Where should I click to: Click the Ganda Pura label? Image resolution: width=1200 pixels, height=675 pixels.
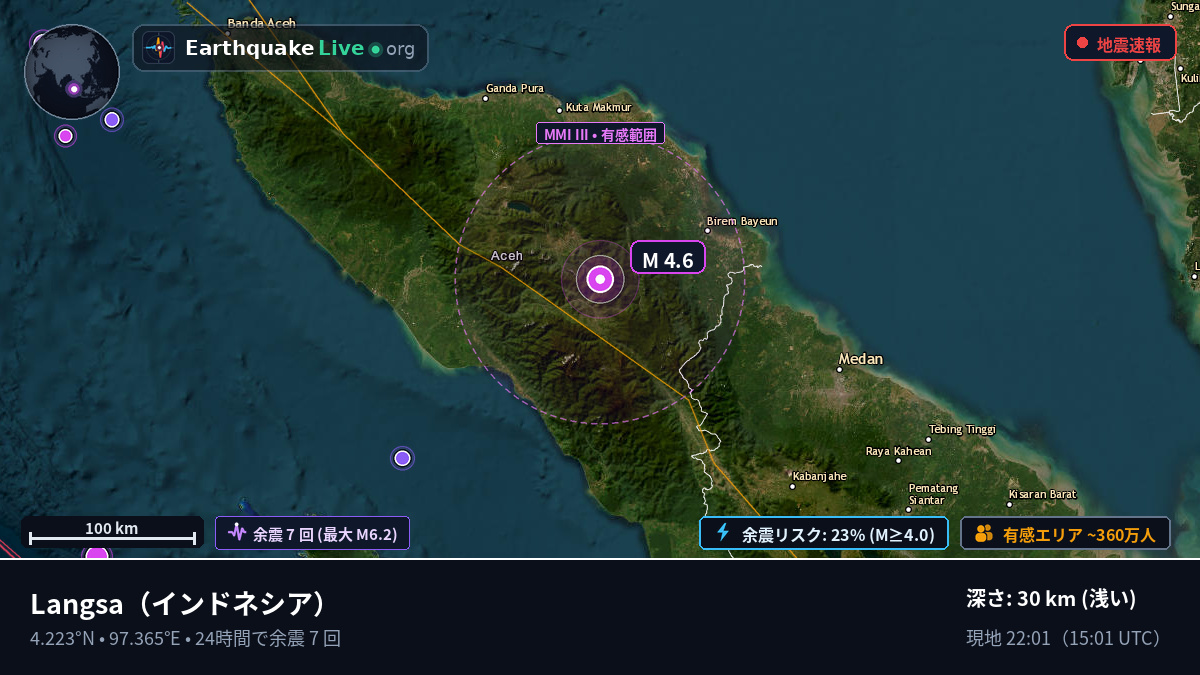coord(515,88)
